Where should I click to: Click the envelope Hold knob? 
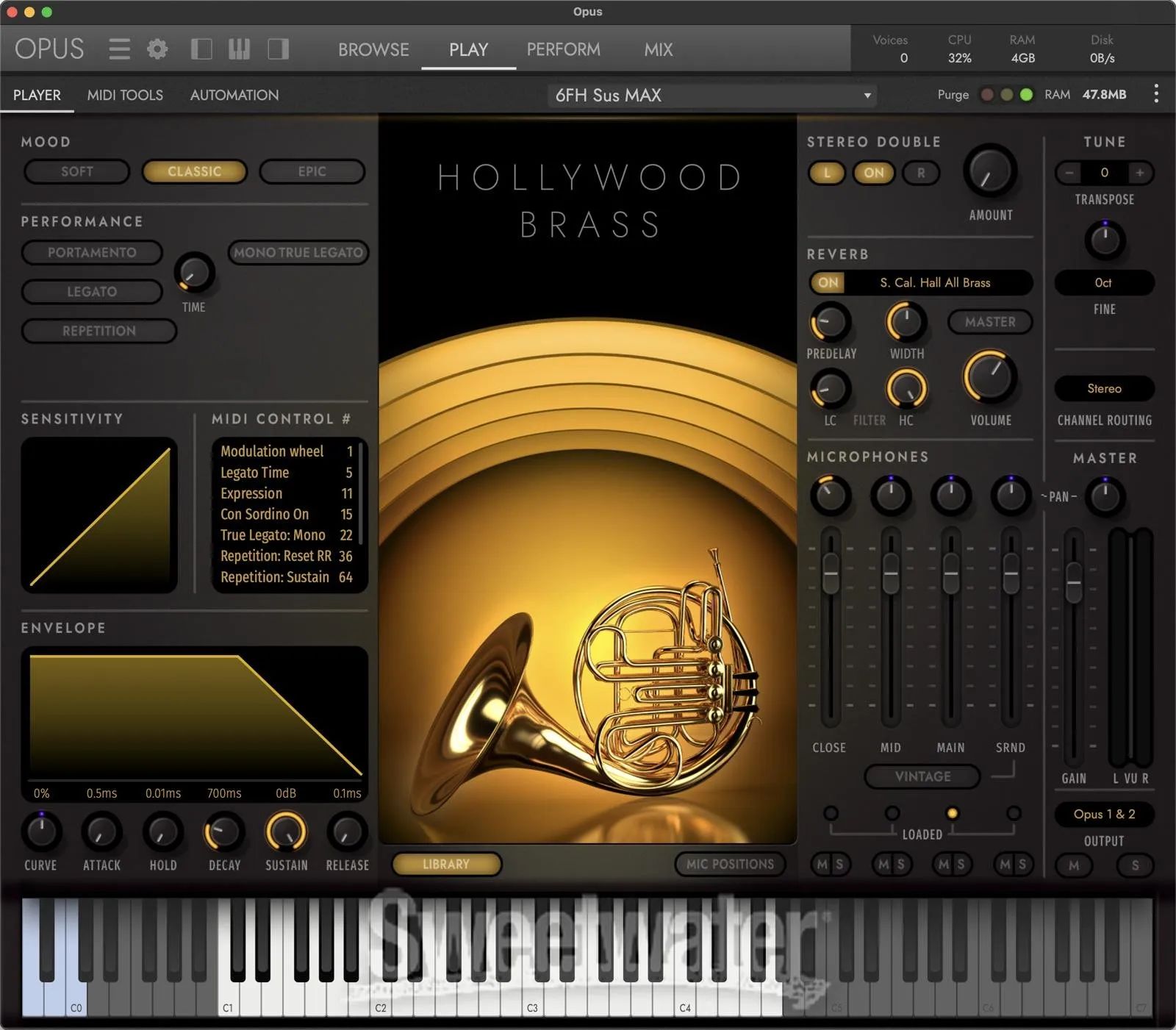(162, 831)
